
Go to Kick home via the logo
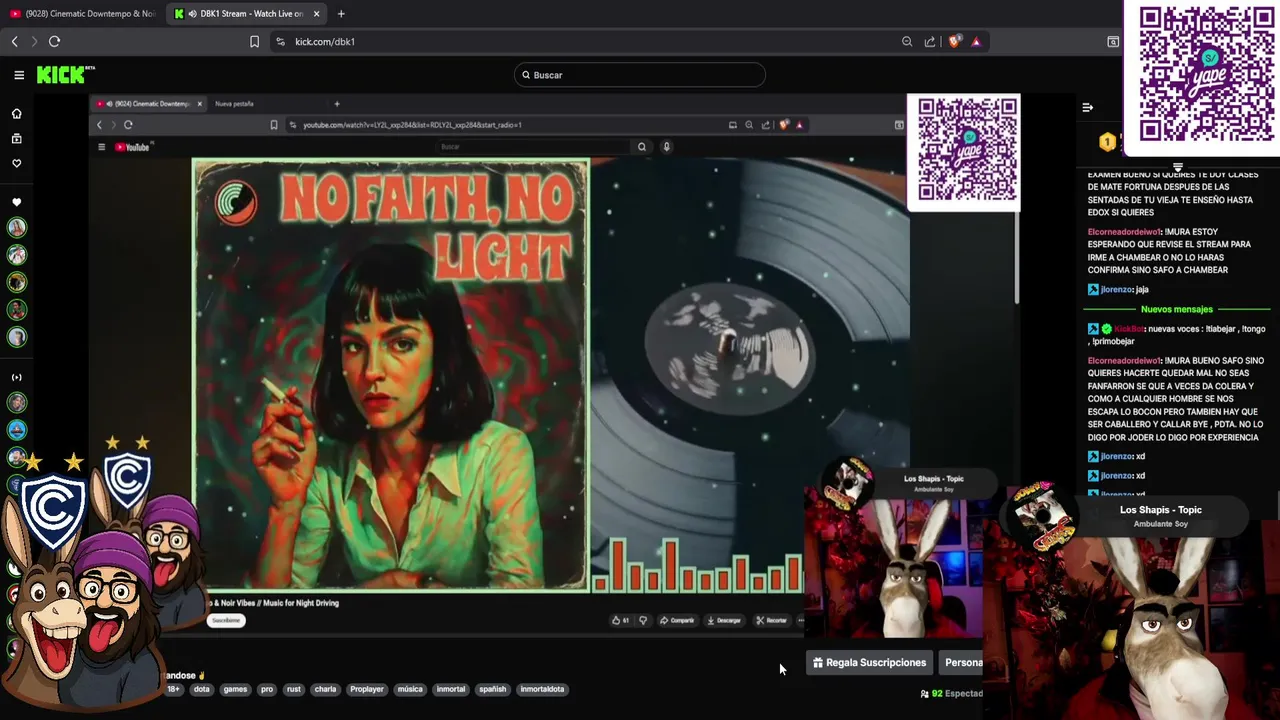[64, 75]
